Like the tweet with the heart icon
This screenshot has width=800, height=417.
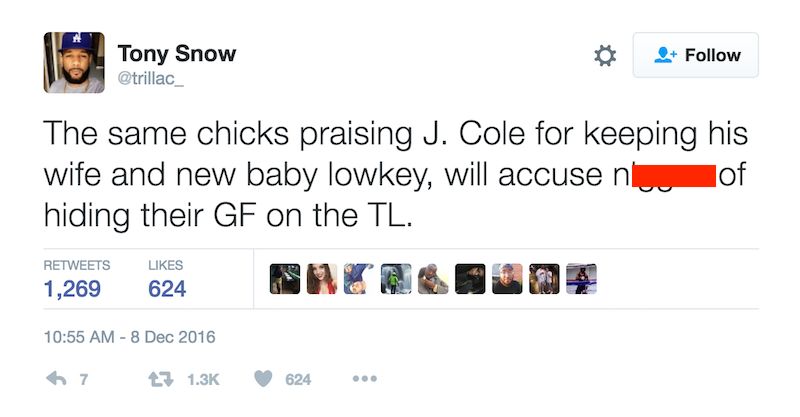tap(264, 379)
